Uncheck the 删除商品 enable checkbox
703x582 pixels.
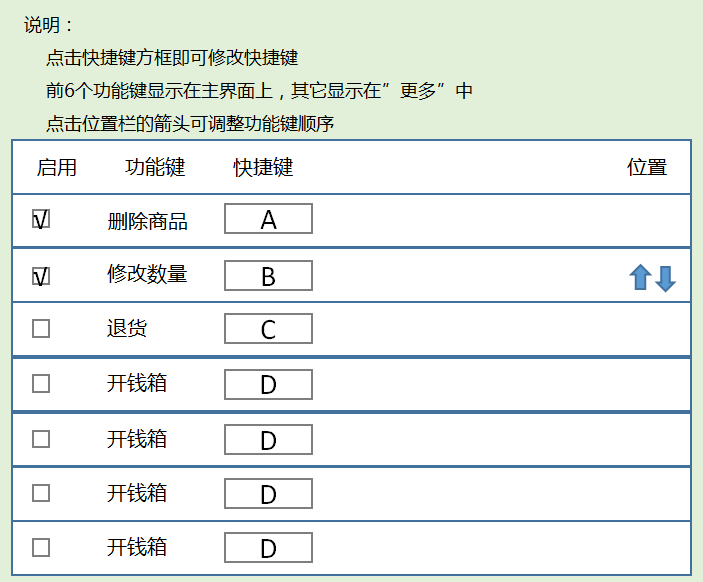[41, 220]
